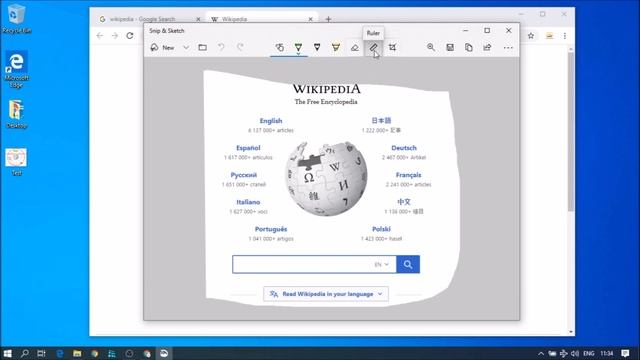Open File Explorer from the taskbar
The height and width of the screenshot is (360, 640).
(77, 353)
